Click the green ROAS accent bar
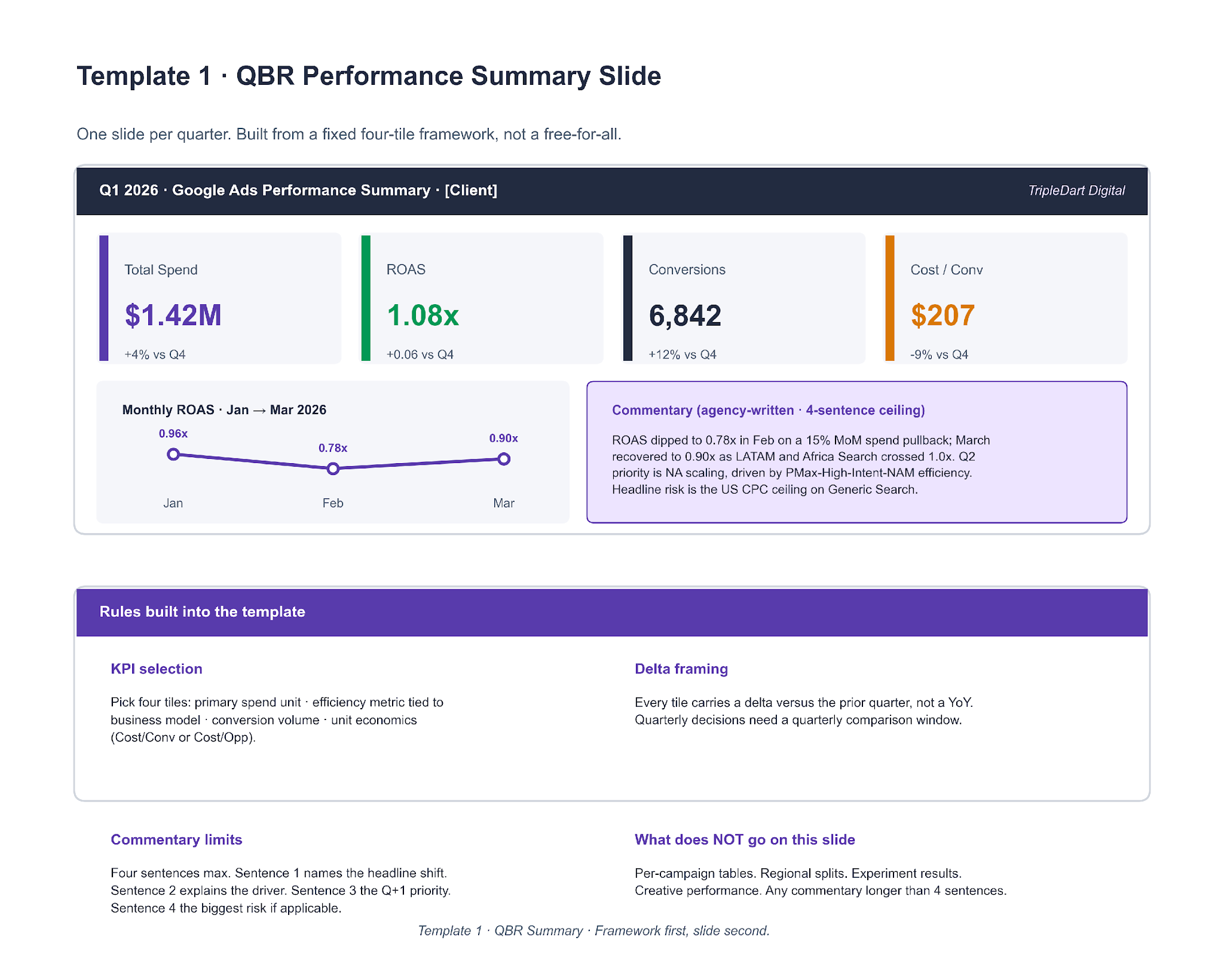The width and height of the screenshot is (1224, 980). pos(366,298)
